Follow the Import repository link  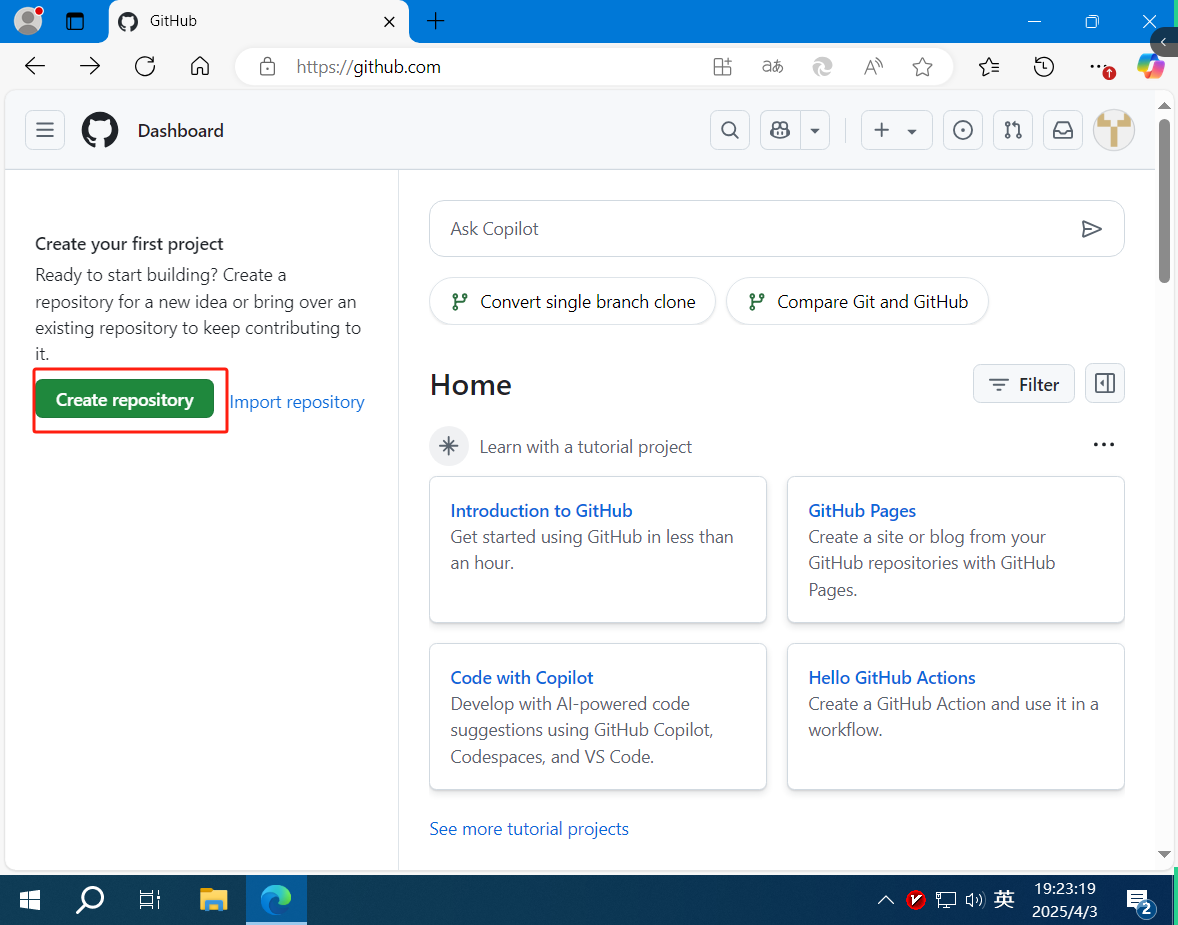point(297,402)
